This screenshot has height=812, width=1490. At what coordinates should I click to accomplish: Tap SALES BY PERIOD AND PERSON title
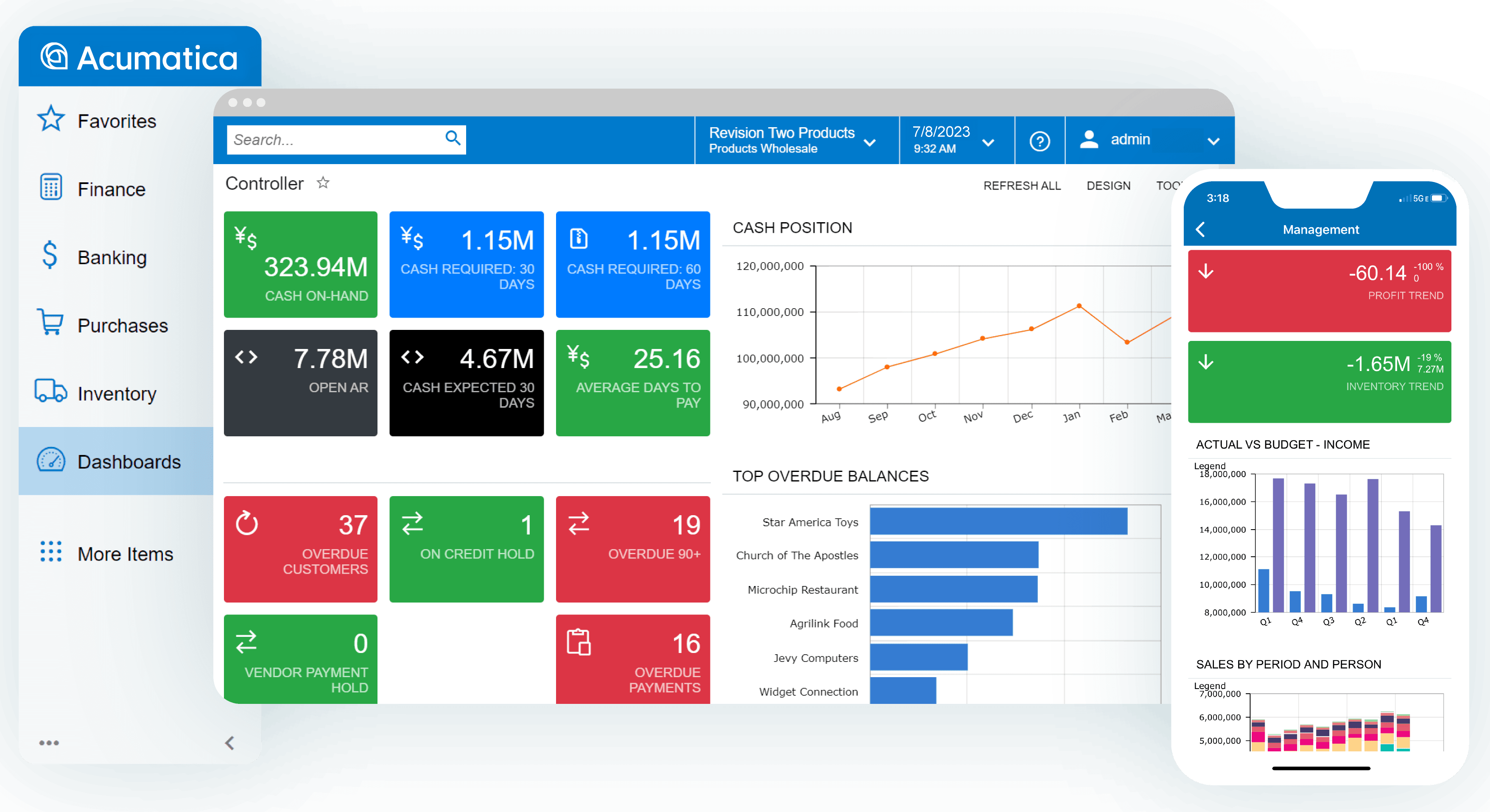coord(1289,664)
